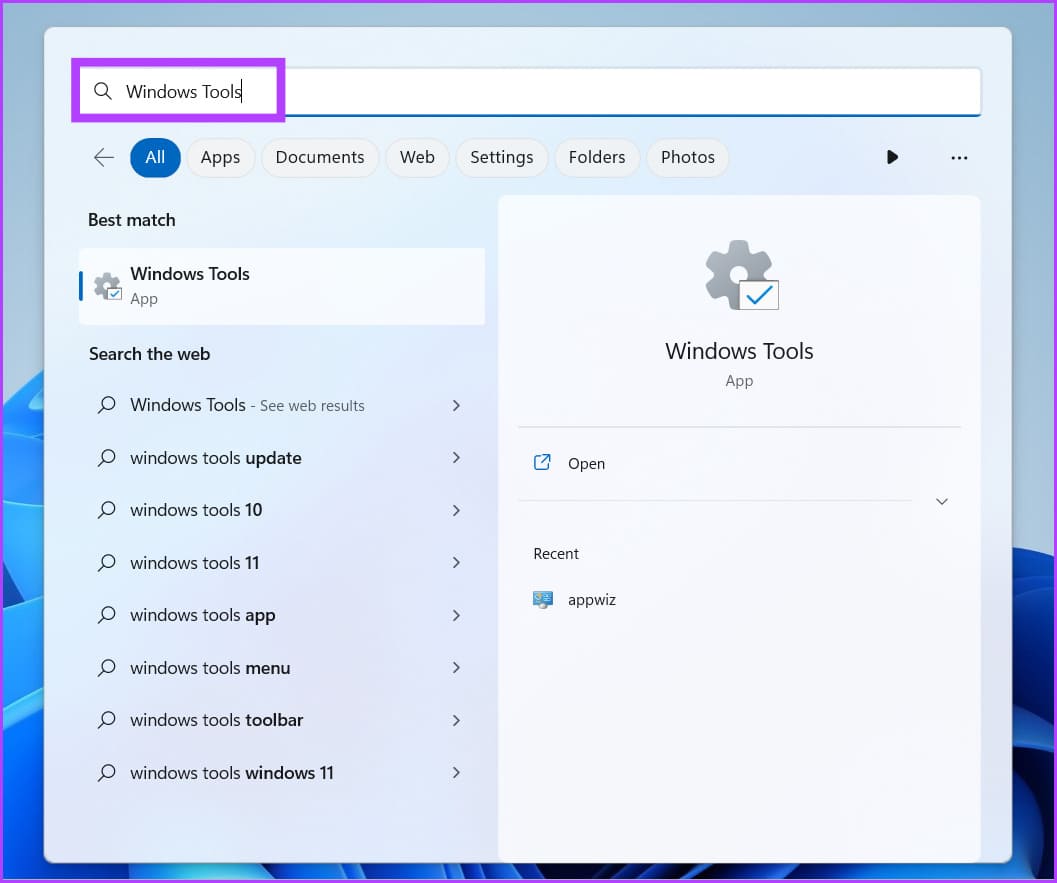The width and height of the screenshot is (1057, 883).
Task: Expand arrow for 'windows tools 11'
Action: click(x=456, y=563)
